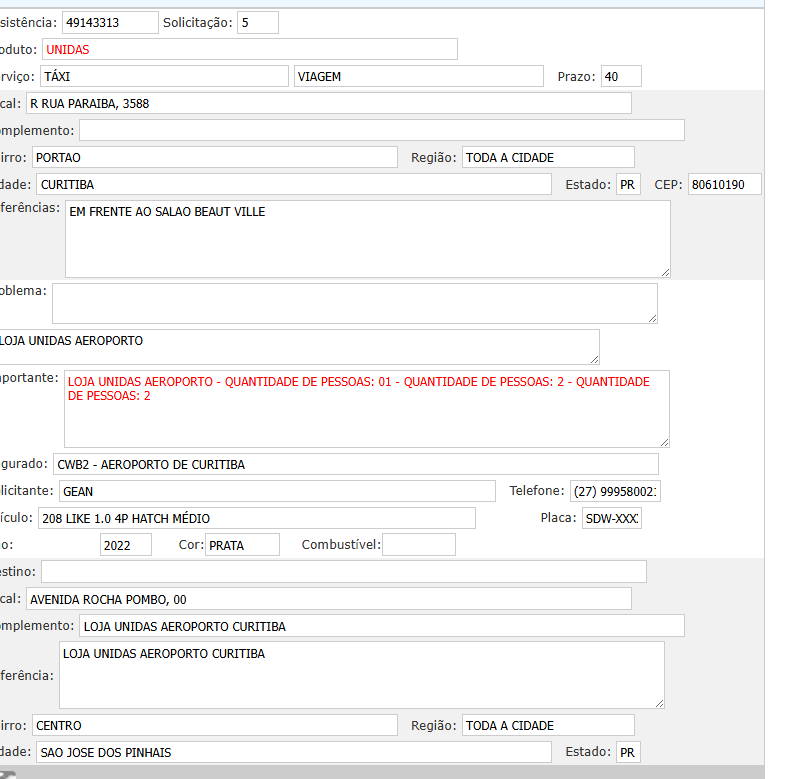Click the empty Problema text area
This screenshot has width=802, height=779.
click(x=355, y=303)
